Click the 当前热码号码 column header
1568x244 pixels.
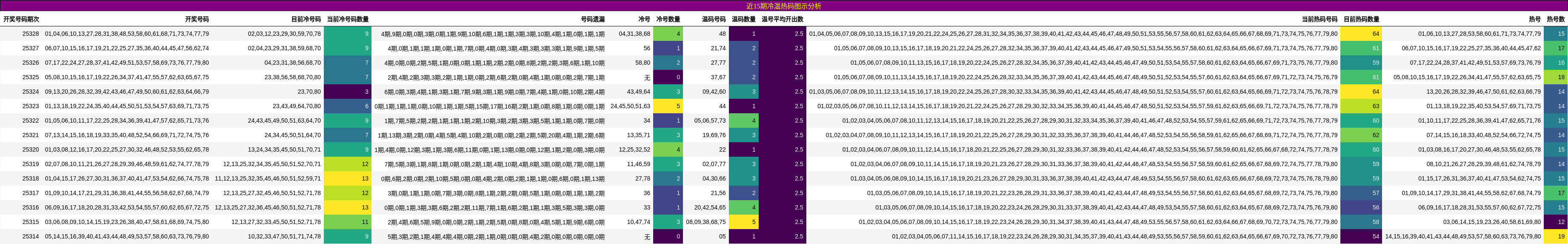[x=1320, y=20]
